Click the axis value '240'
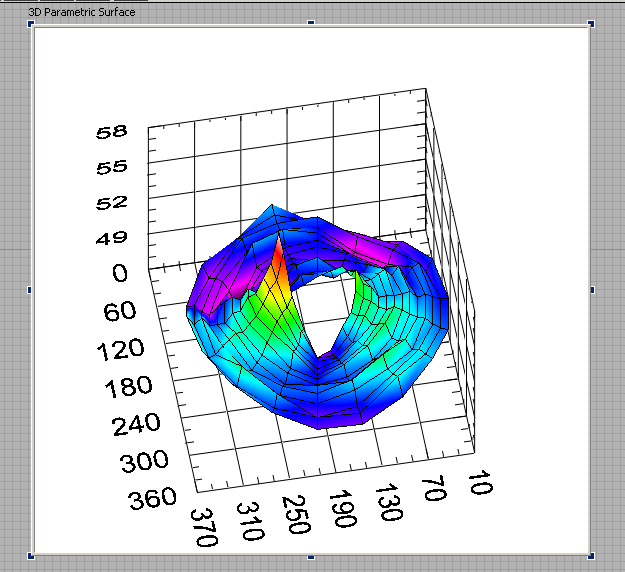The width and height of the screenshot is (625, 572). tap(136, 425)
